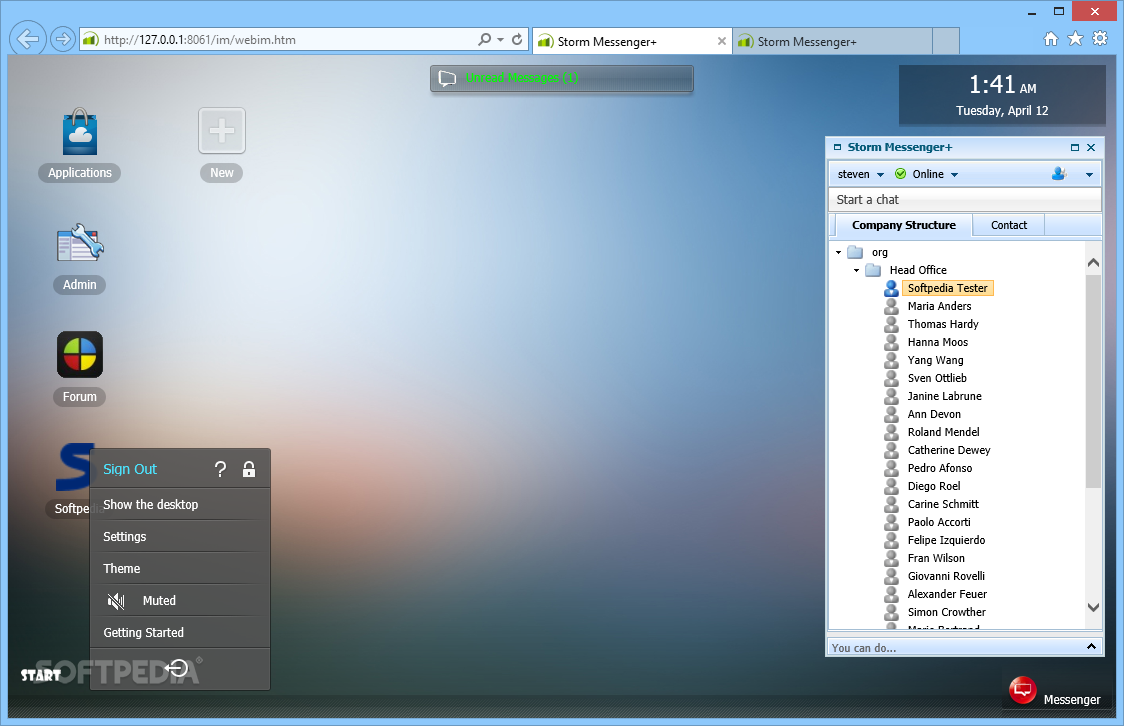Refresh the page in the browser
The height and width of the screenshot is (726, 1124).
517,39
